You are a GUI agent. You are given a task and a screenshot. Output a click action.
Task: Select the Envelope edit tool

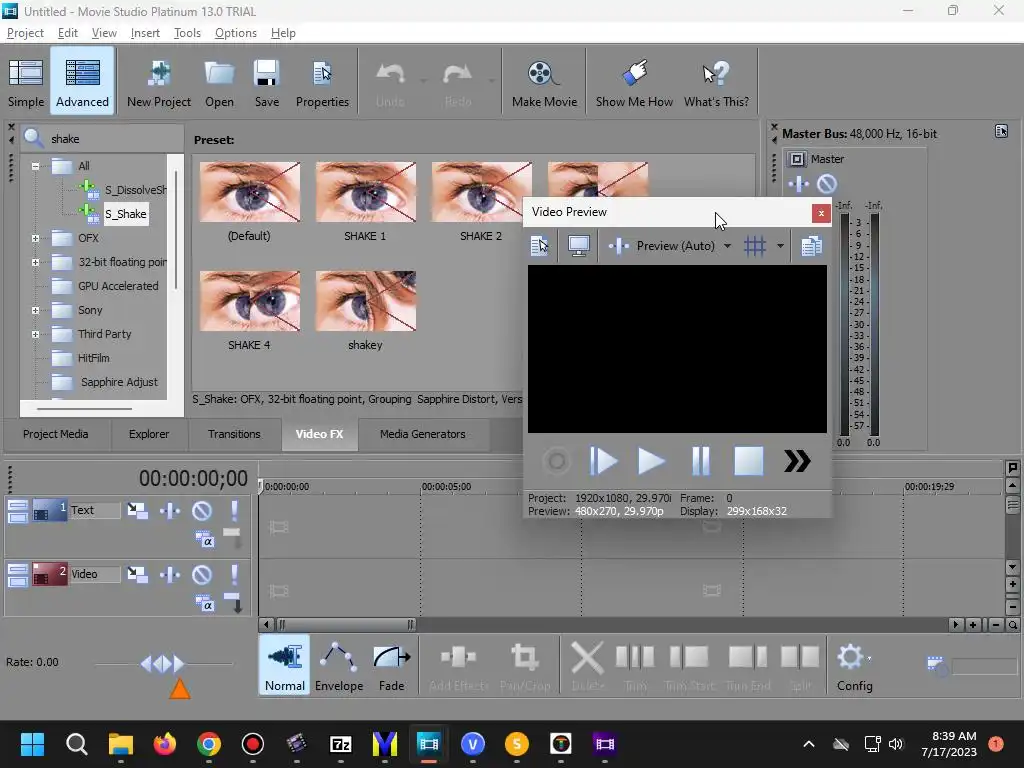pos(339,666)
